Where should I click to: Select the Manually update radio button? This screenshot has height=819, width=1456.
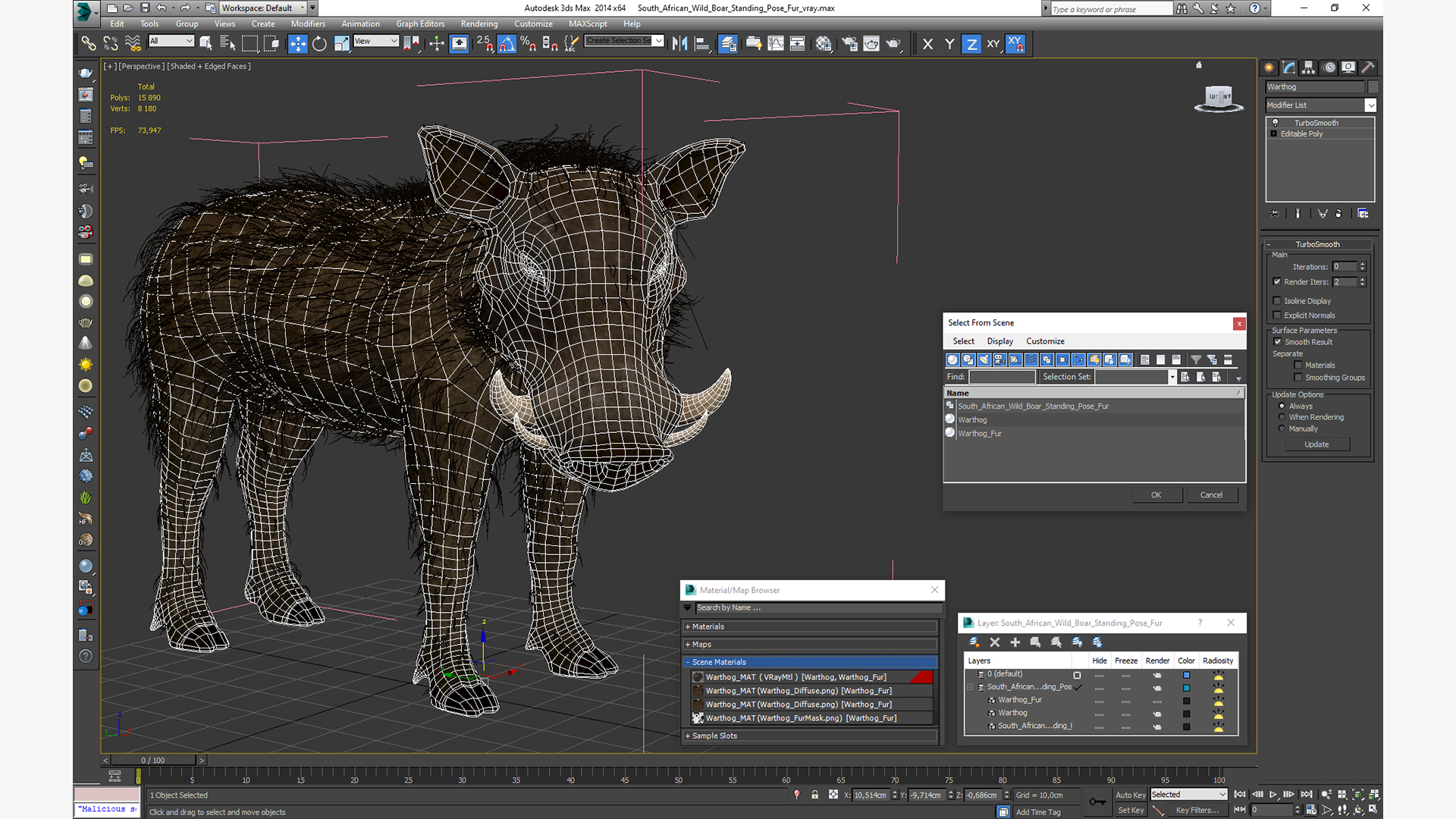[1282, 428]
